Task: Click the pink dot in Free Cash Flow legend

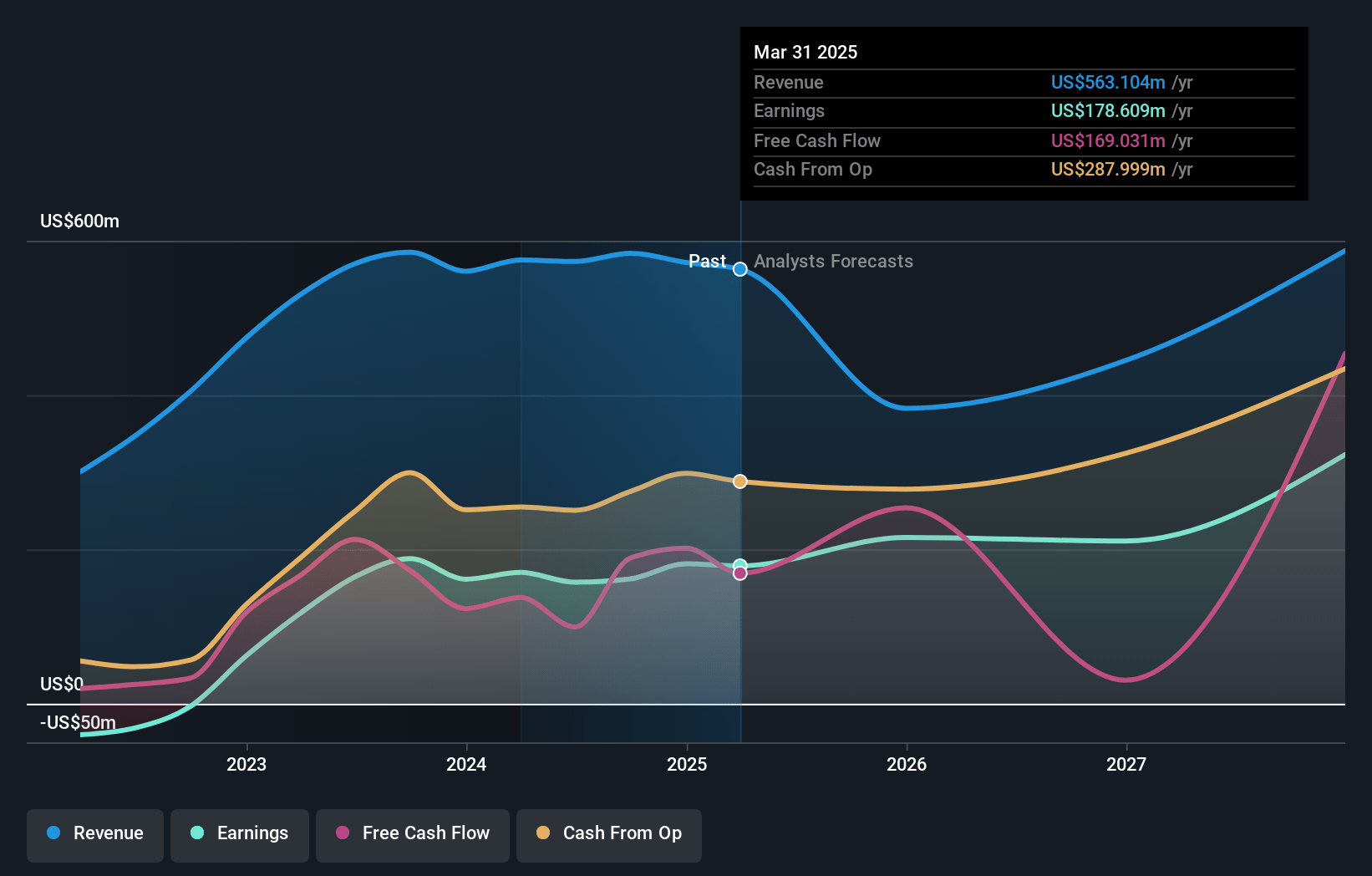Action: click(x=343, y=833)
